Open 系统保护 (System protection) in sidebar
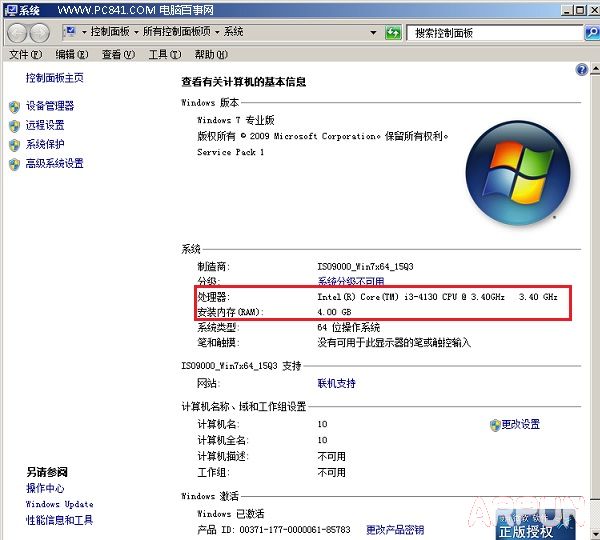This screenshot has width=600, height=540. [44, 144]
